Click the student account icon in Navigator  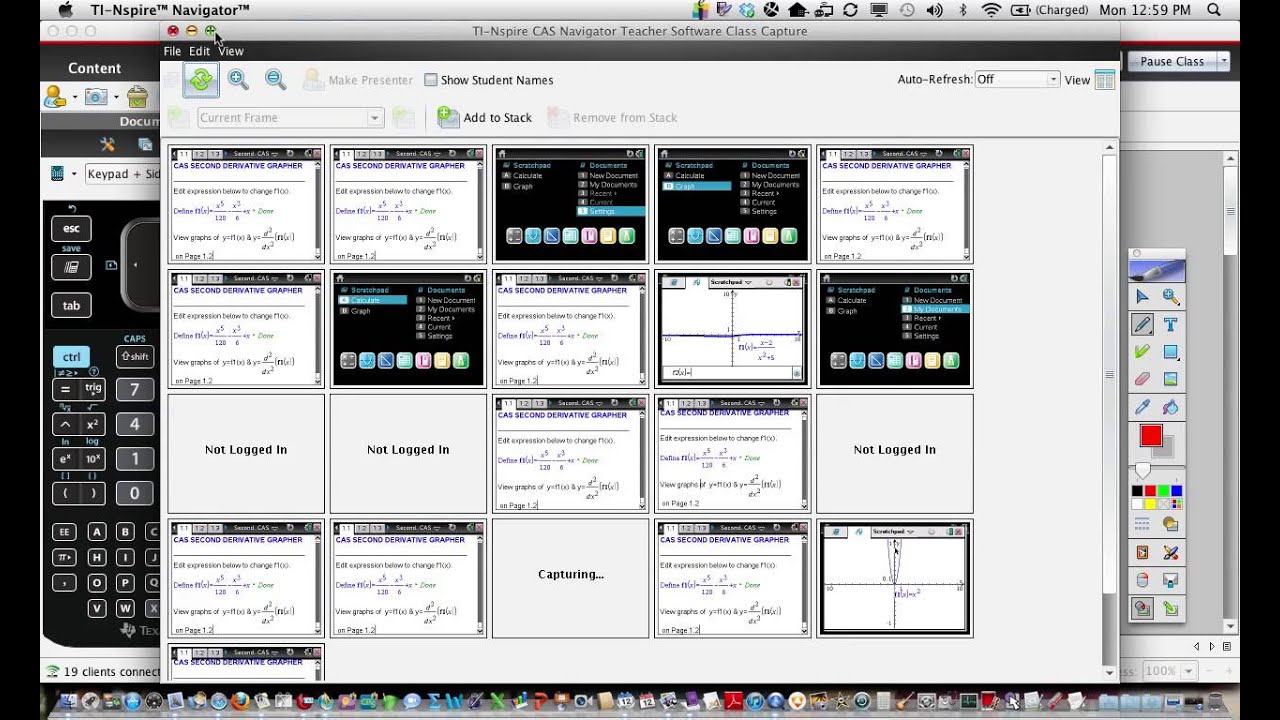54,96
